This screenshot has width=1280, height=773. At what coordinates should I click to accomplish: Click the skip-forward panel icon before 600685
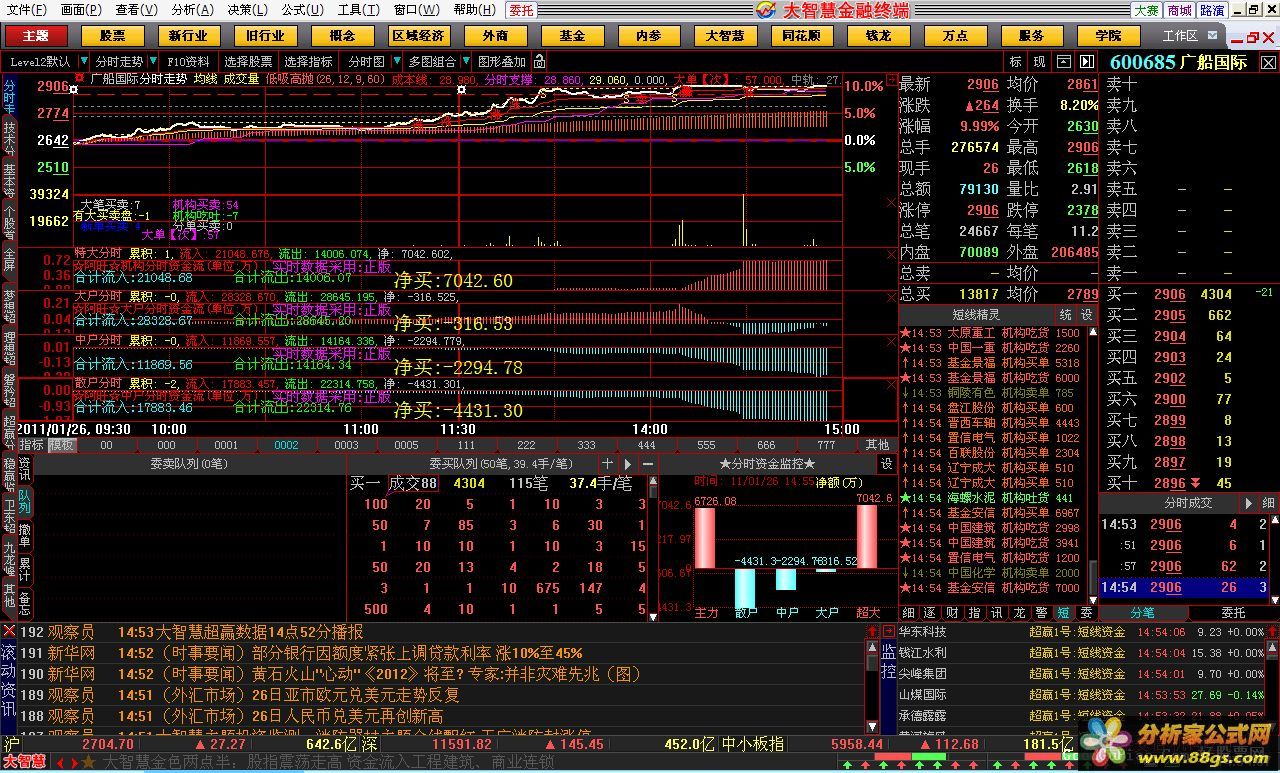1085,62
